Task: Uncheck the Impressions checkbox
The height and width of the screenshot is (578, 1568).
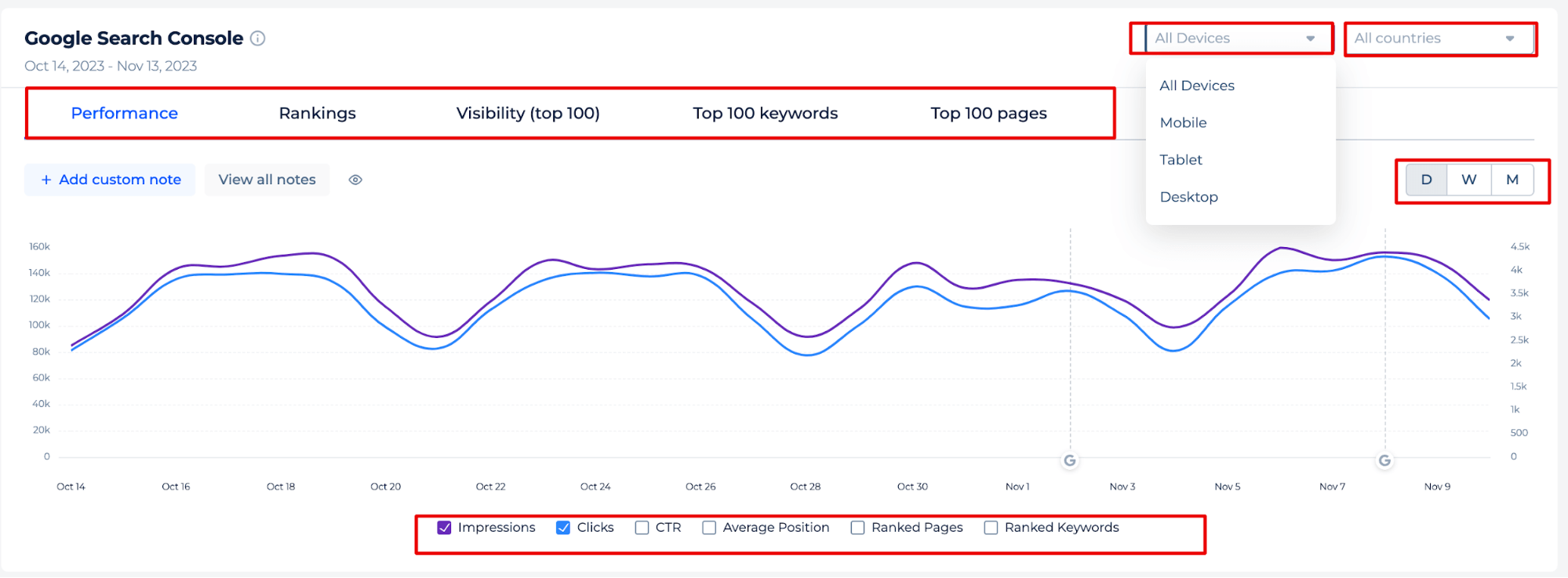Action: pos(444,528)
